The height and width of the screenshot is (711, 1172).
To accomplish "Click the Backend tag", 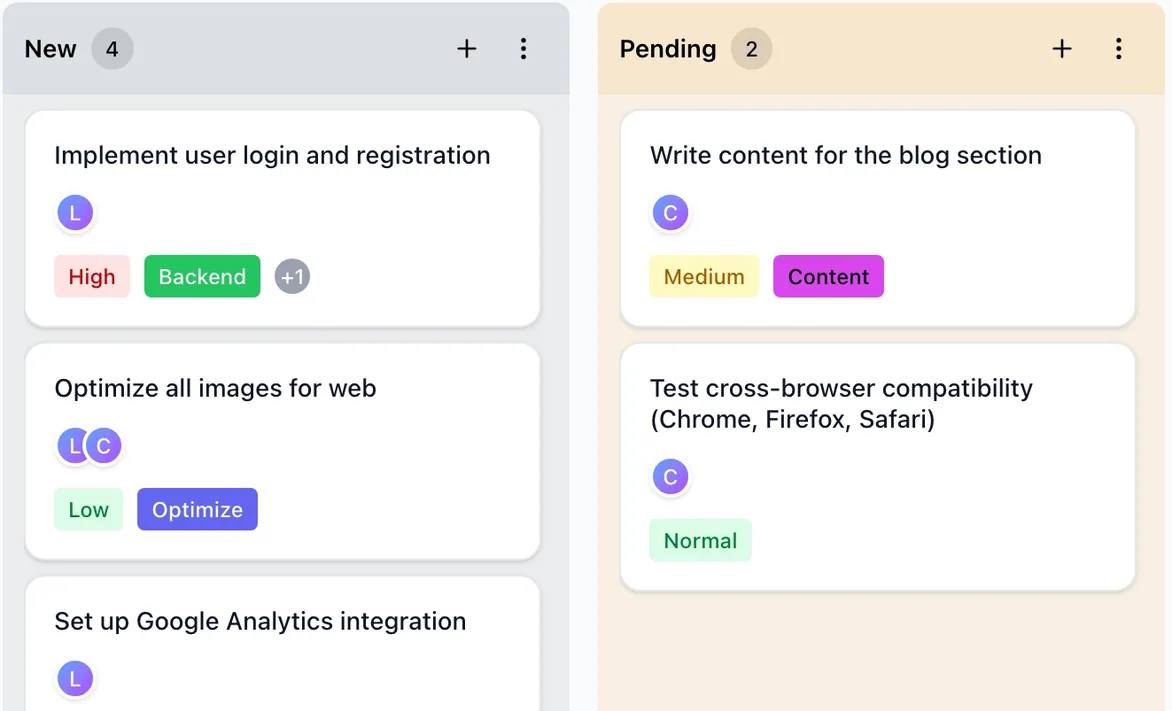I will point(203,277).
